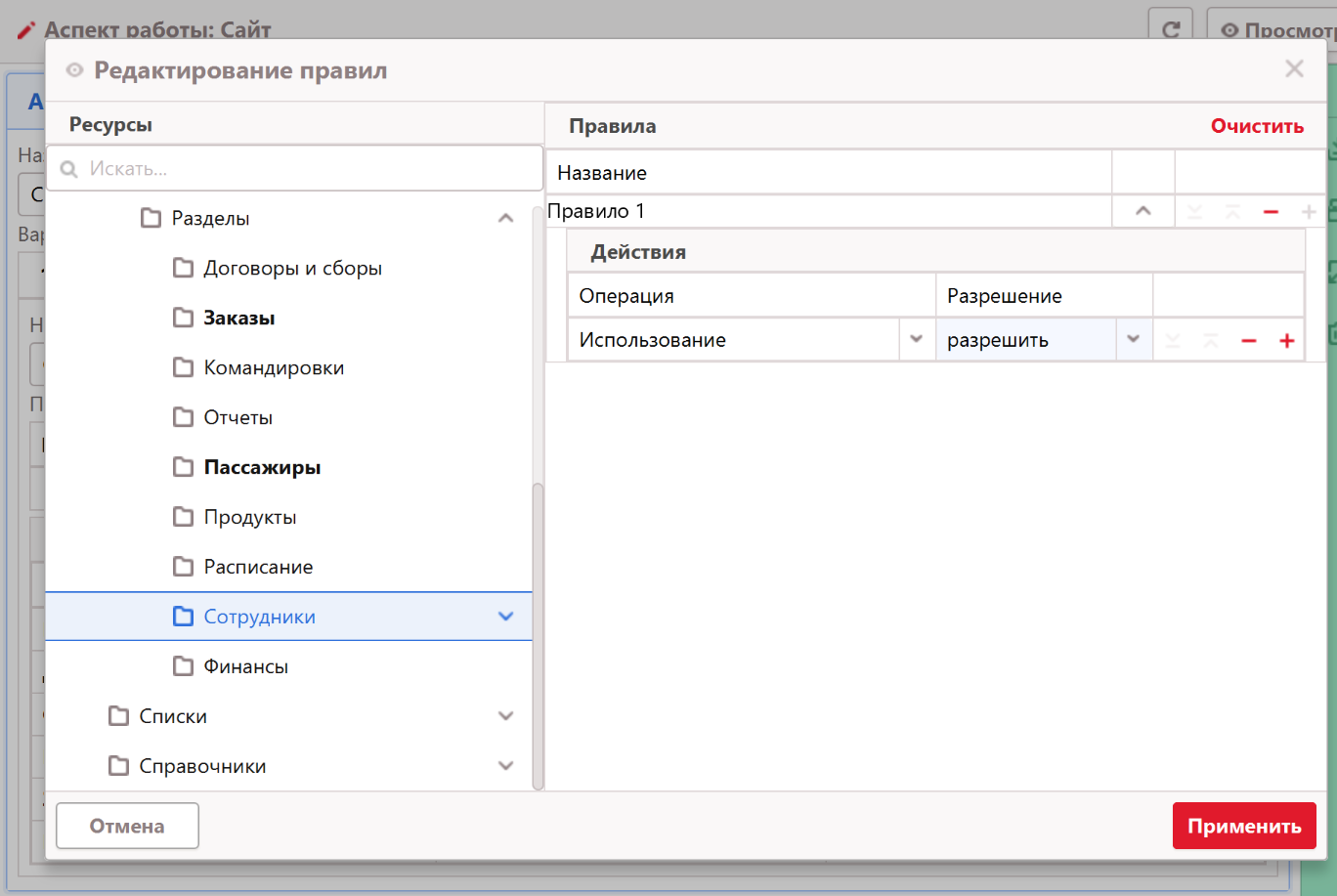Screen dimensions: 1337x896
Task: Expand the Справочники folder chevron
Action: coord(505,766)
